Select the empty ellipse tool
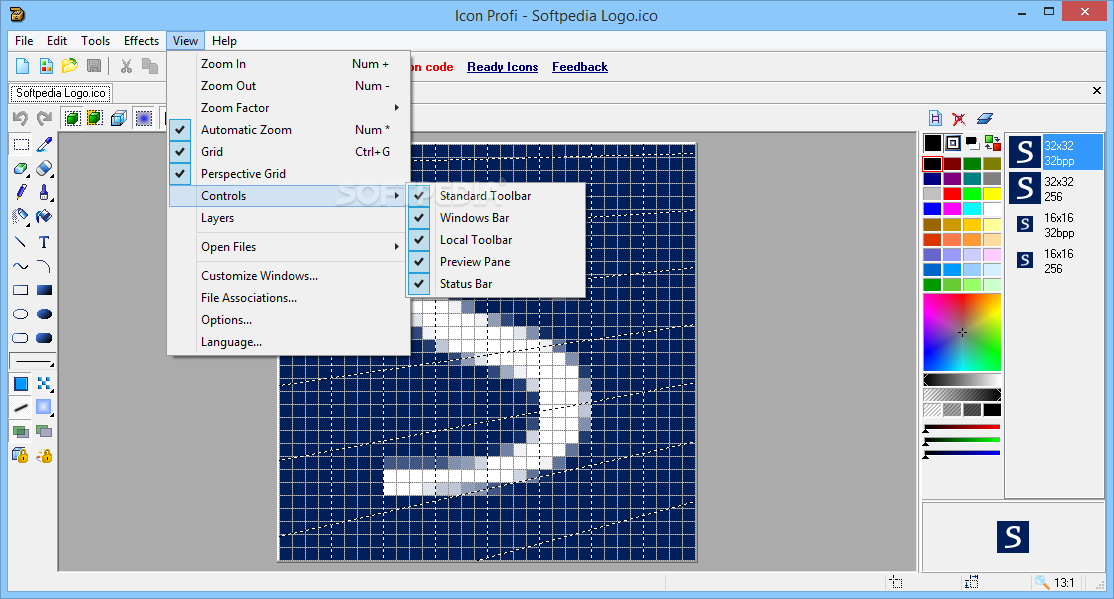The width and height of the screenshot is (1114, 599). tap(21, 314)
